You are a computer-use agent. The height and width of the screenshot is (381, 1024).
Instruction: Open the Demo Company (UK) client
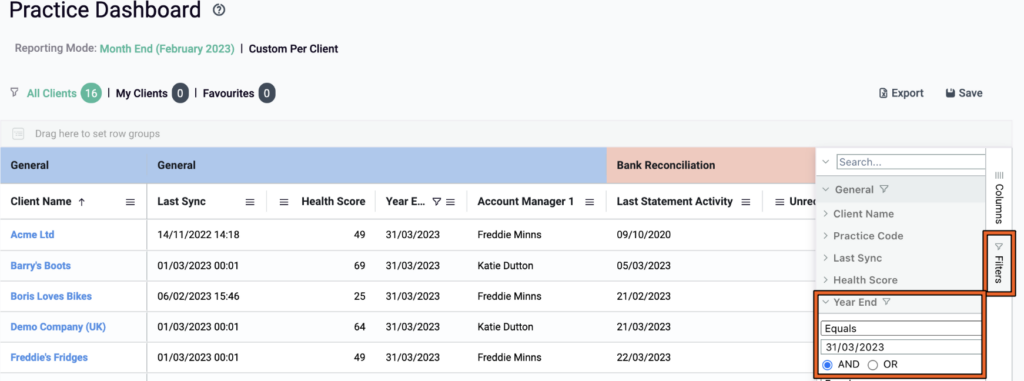tap(58, 327)
